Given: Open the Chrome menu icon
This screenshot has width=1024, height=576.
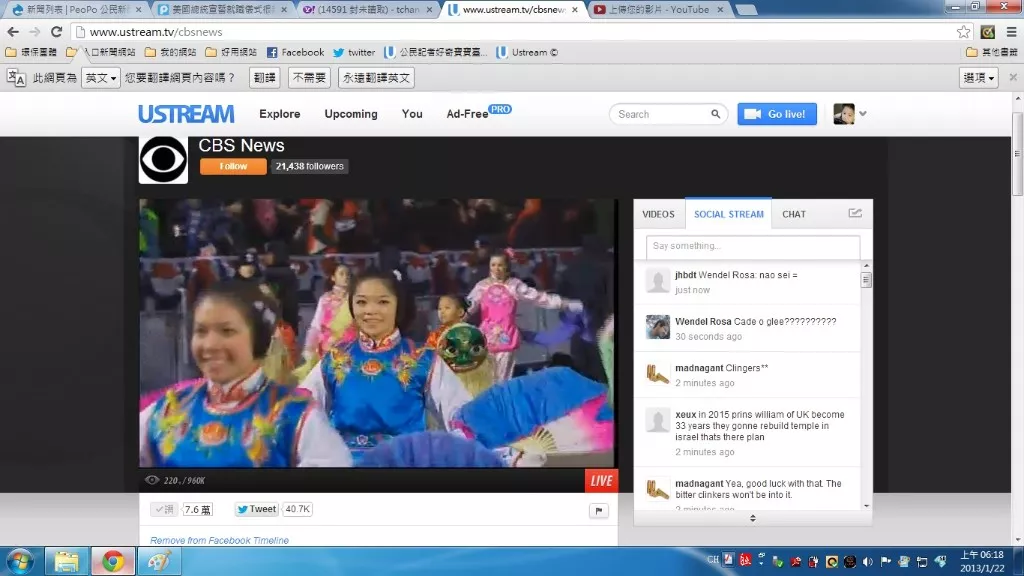Looking at the screenshot, I should click(1011, 32).
